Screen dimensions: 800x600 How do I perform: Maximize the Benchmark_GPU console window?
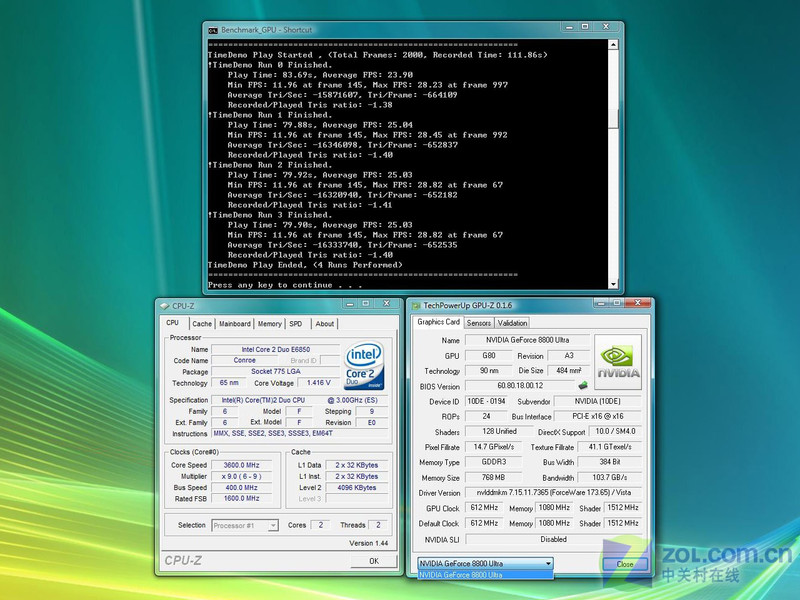point(585,27)
